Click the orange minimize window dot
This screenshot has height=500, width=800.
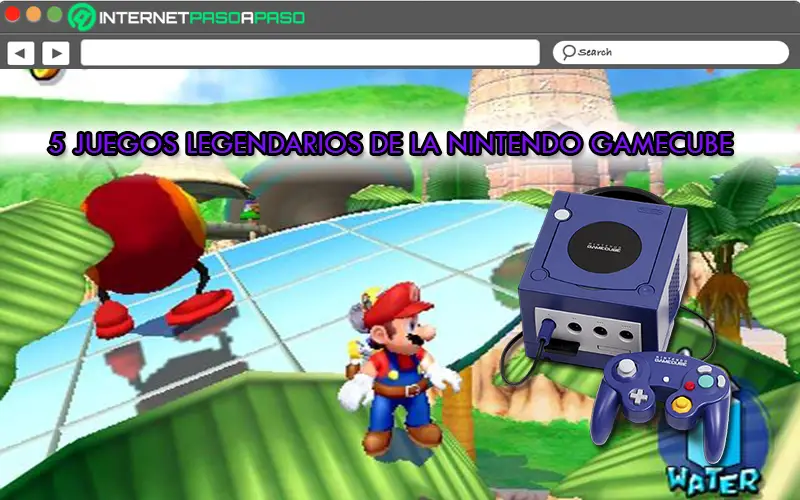(34, 14)
